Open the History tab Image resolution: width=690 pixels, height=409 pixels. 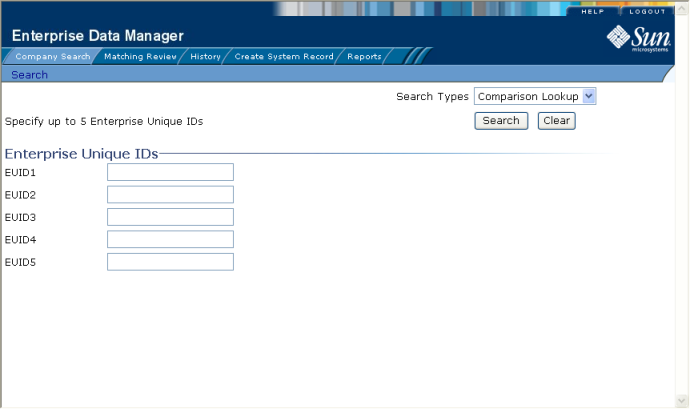click(x=205, y=56)
